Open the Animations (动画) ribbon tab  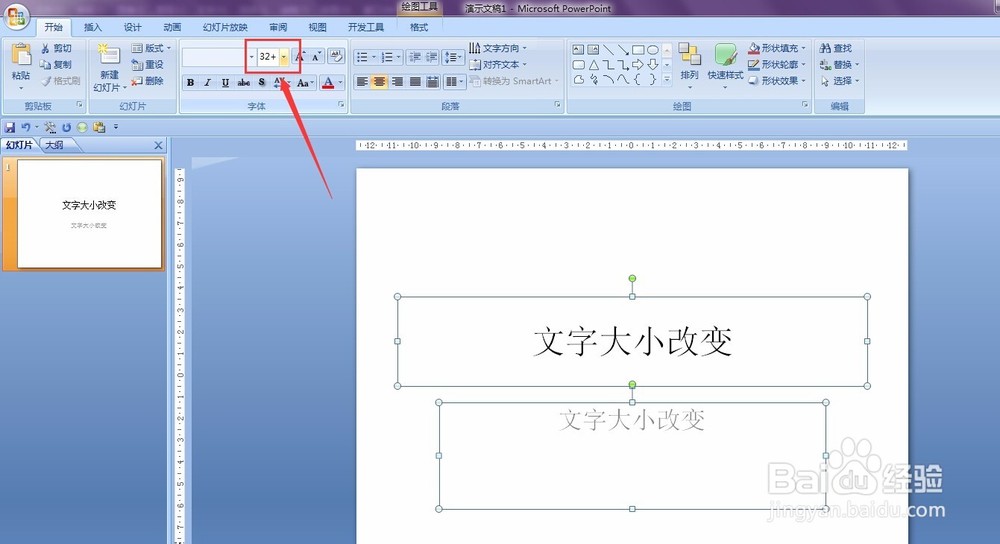coord(172,27)
